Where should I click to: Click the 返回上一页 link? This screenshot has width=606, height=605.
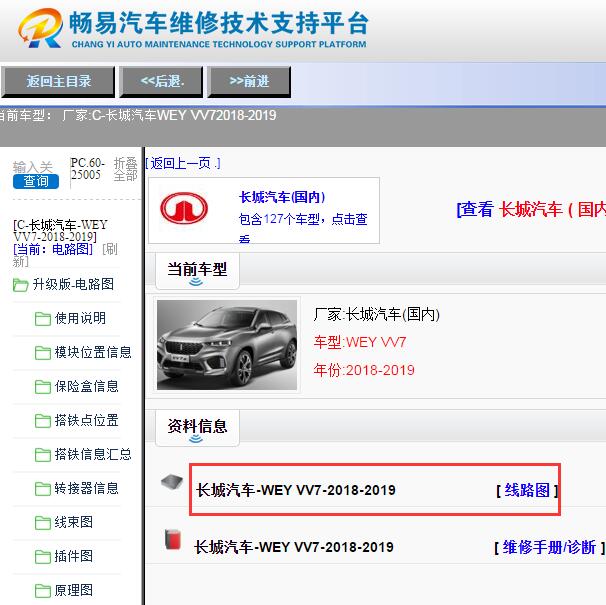[x=183, y=164]
